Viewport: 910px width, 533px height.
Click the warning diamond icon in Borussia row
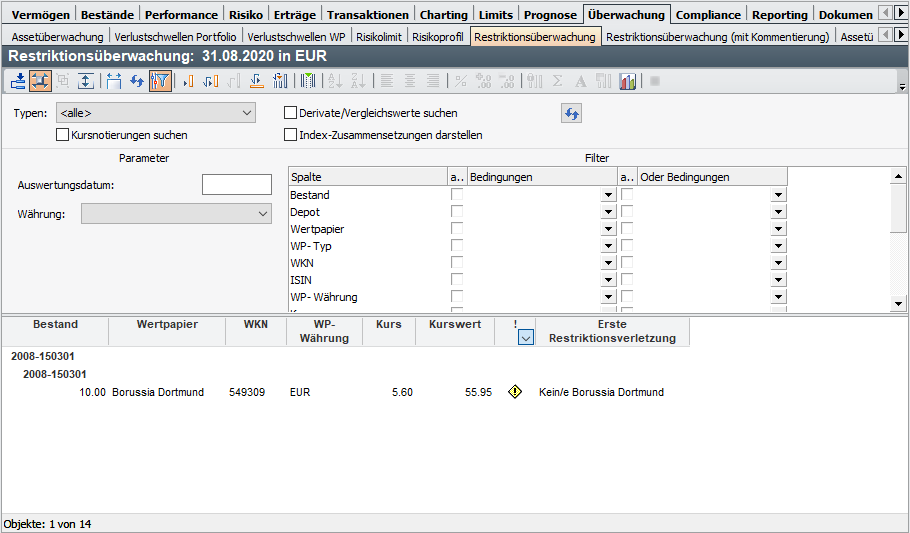(x=515, y=393)
